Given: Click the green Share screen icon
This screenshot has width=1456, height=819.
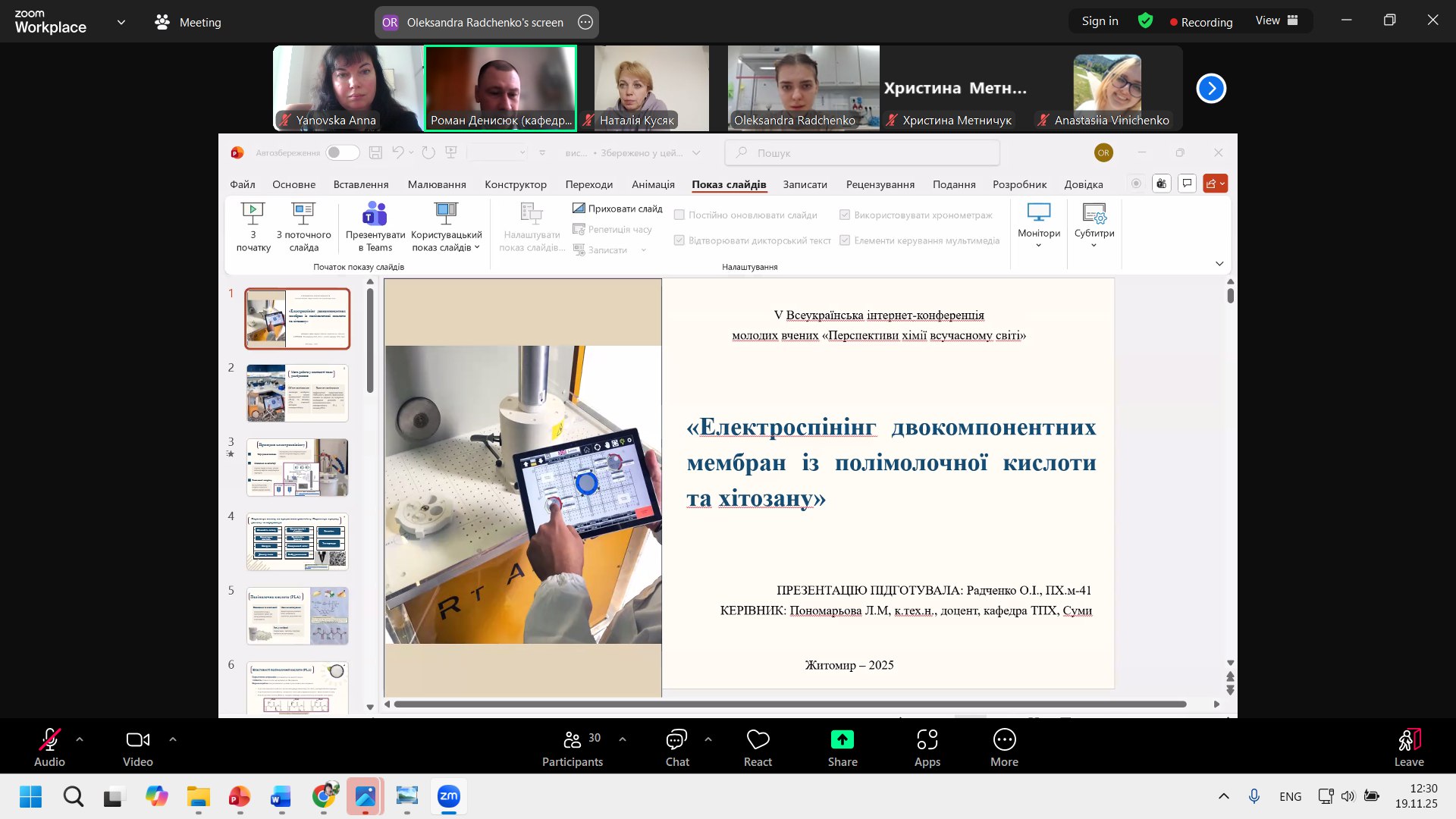Looking at the screenshot, I should (842, 739).
